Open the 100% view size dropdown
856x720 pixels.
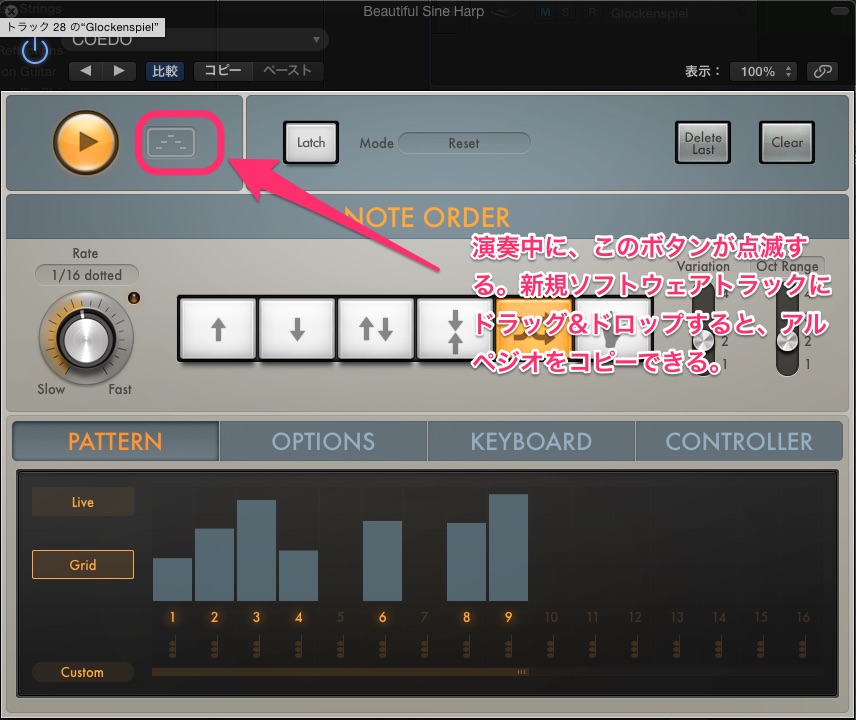pyautogui.click(x=763, y=72)
